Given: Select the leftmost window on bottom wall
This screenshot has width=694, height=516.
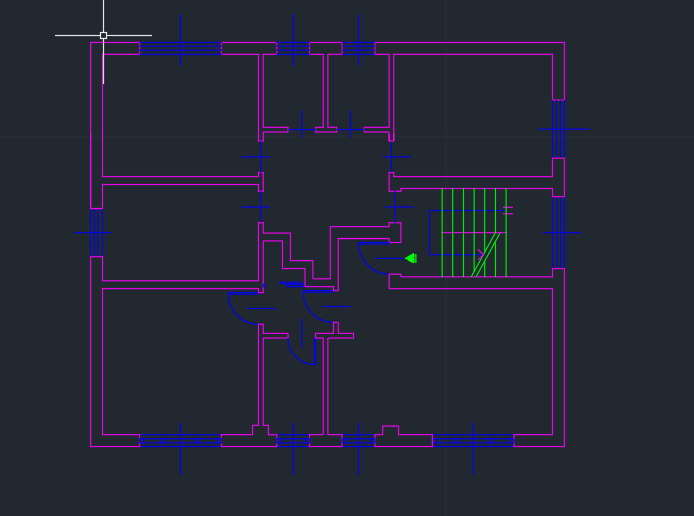Looking at the screenshot, I should pyautogui.click(x=180, y=440).
